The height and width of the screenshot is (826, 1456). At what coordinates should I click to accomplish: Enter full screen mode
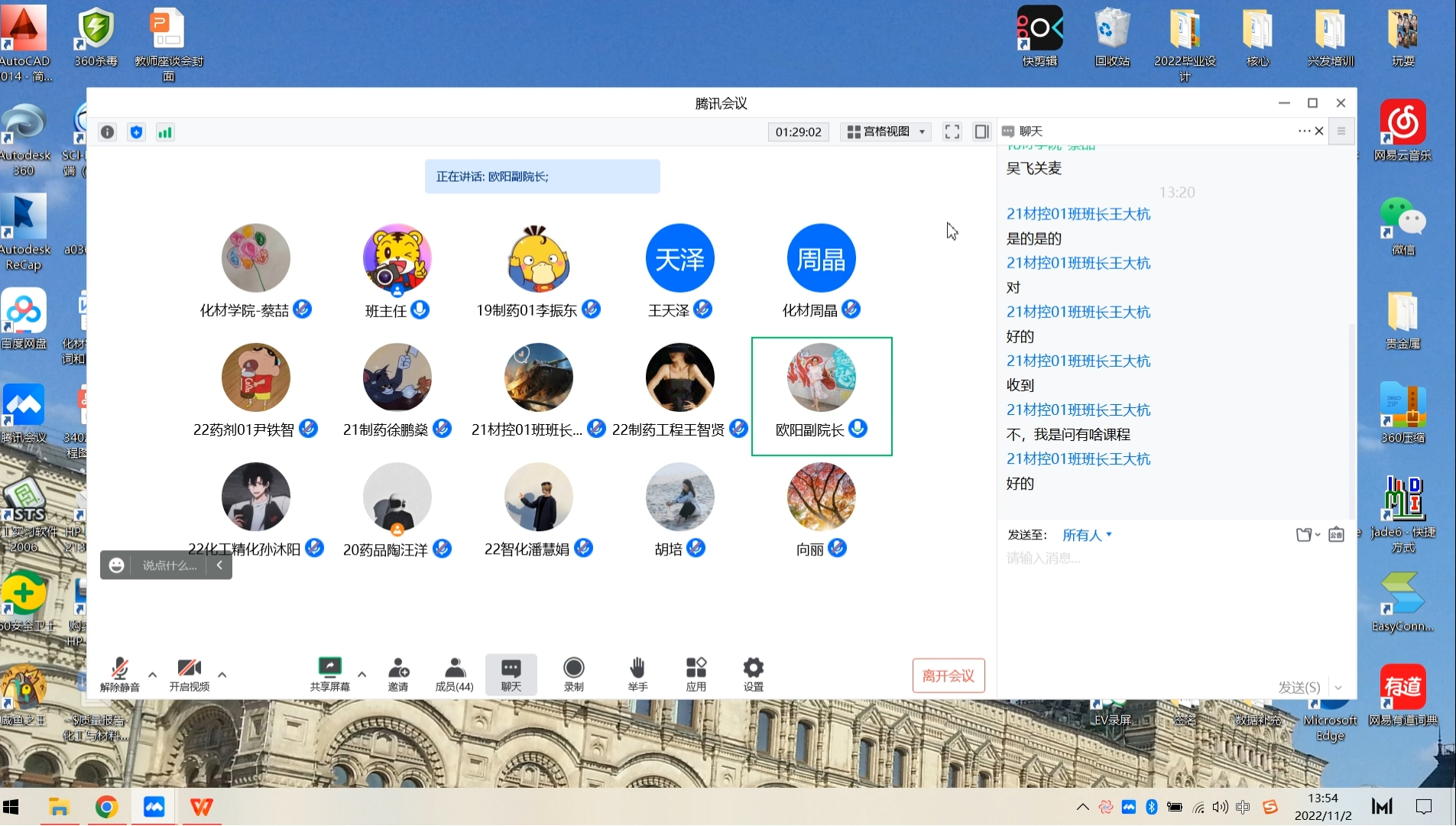(x=952, y=132)
